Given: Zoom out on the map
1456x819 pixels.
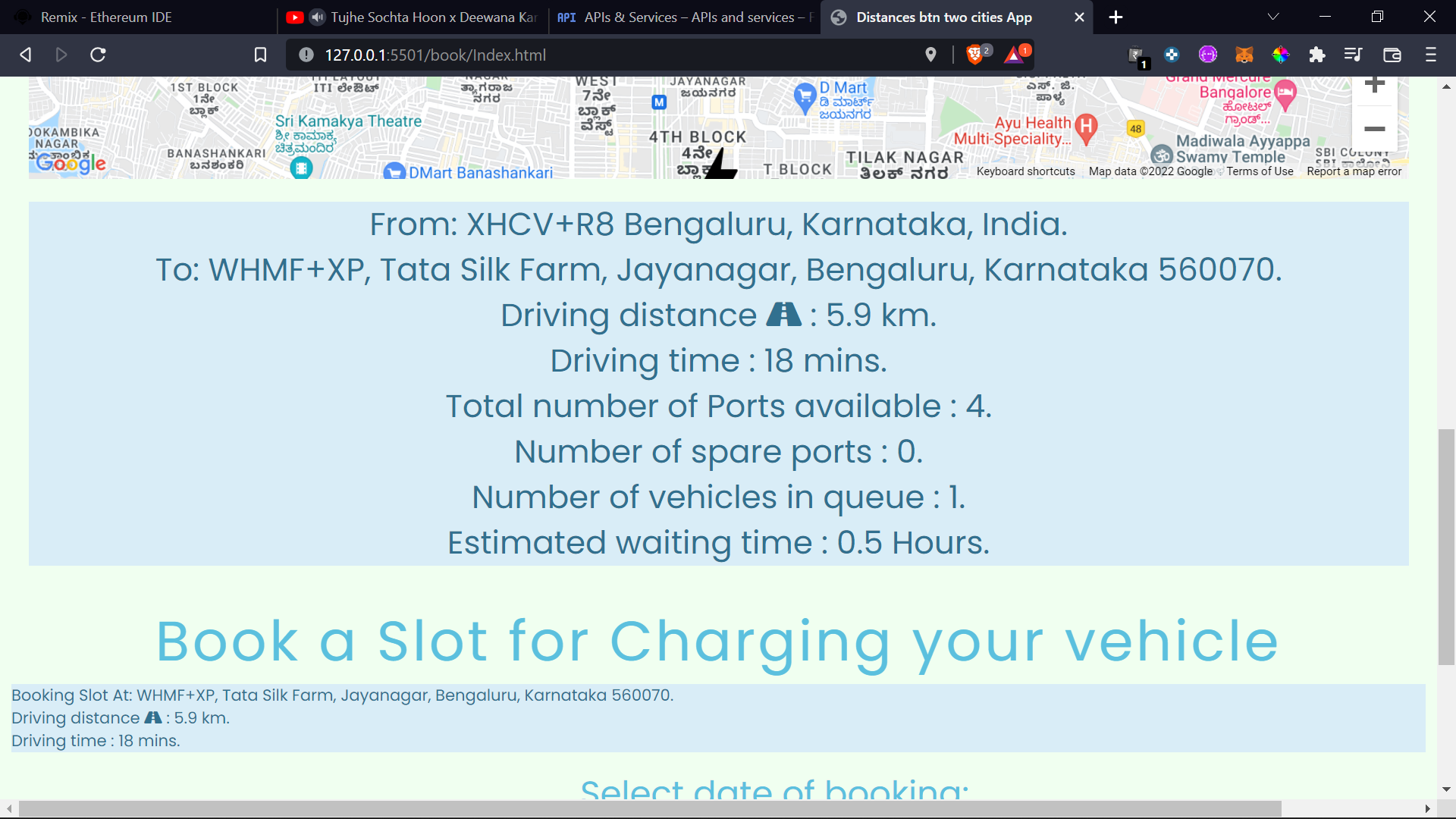Looking at the screenshot, I should click(1374, 129).
